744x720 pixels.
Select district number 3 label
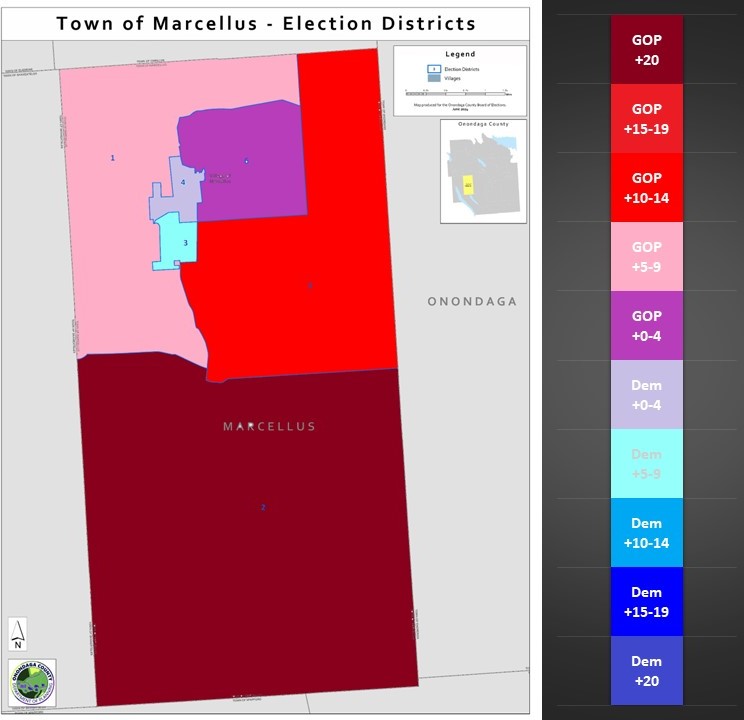(x=185, y=242)
